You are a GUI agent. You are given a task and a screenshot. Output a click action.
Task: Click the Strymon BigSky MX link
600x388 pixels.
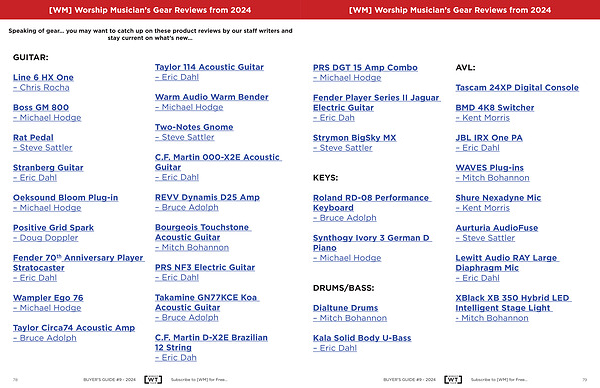354,138
